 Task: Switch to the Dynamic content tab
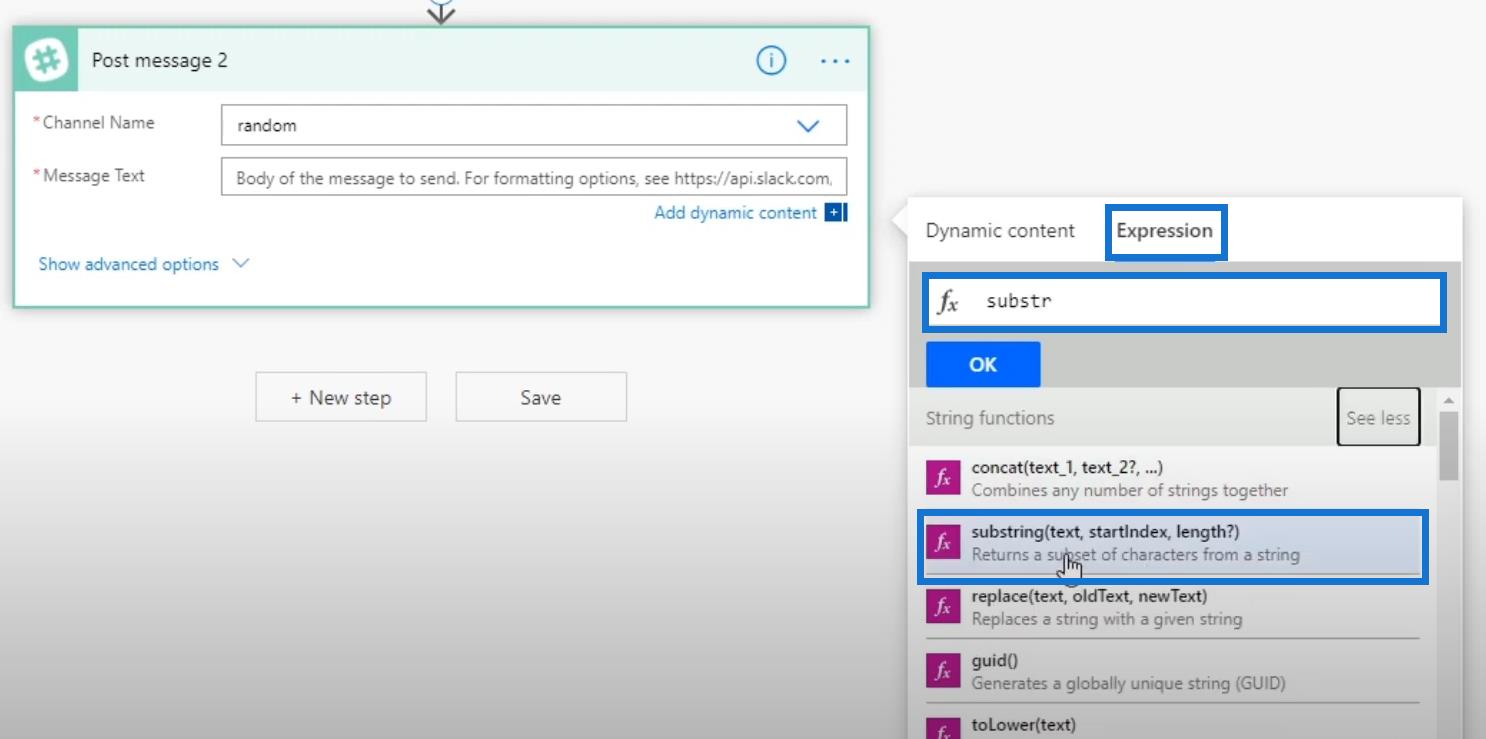click(1000, 230)
